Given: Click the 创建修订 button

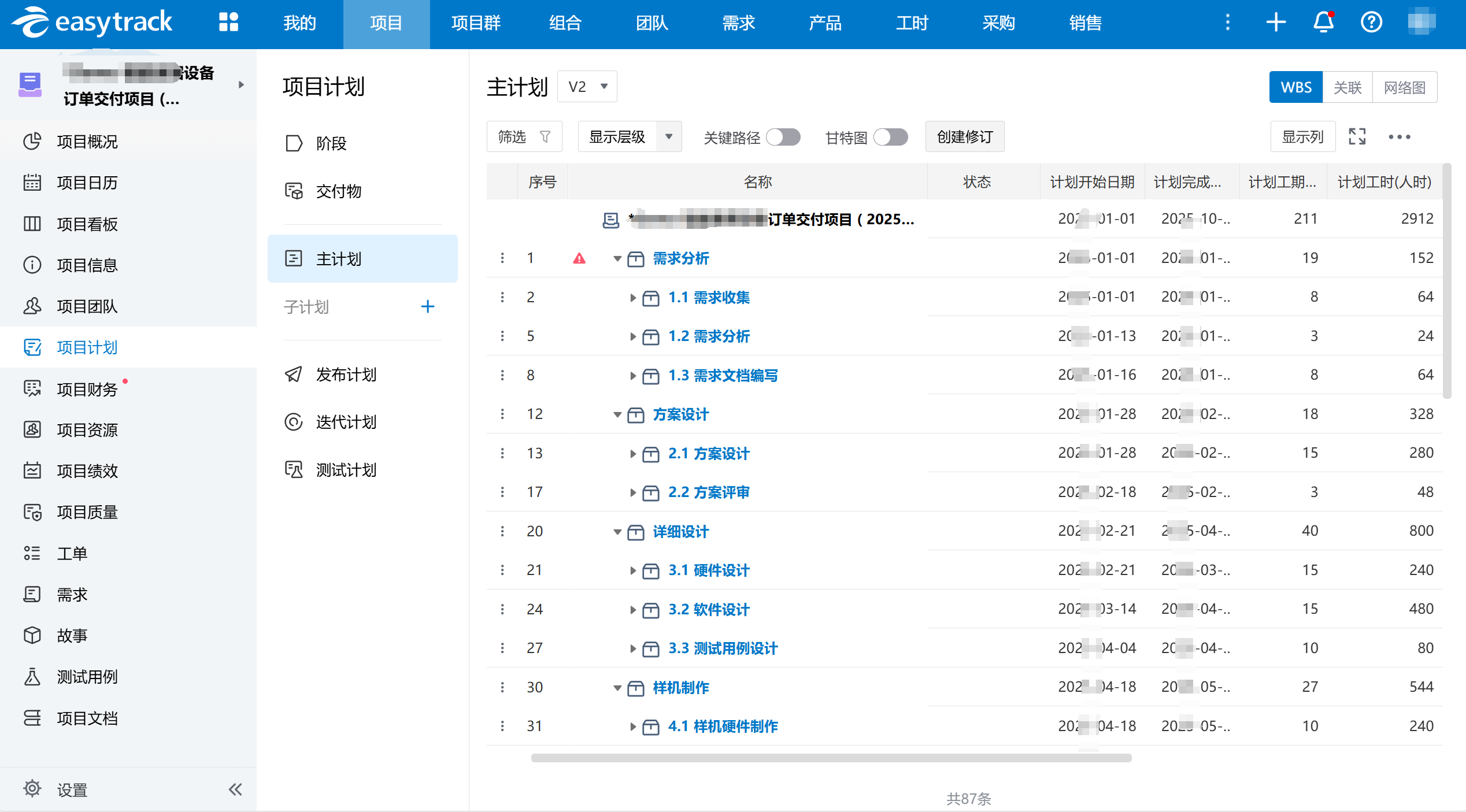Looking at the screenshot, I should pos(964,136).
